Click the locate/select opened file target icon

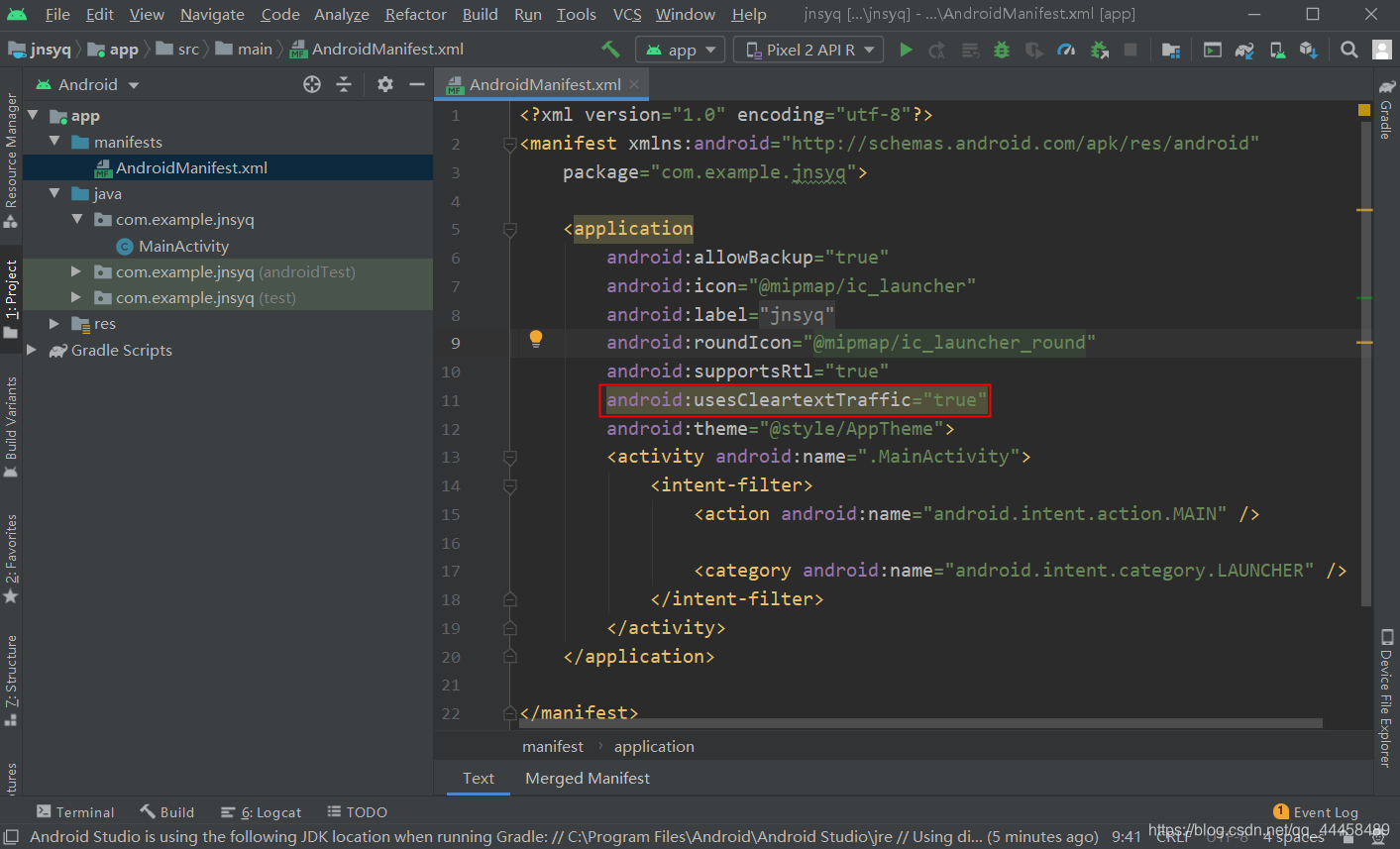coord(312,84)
